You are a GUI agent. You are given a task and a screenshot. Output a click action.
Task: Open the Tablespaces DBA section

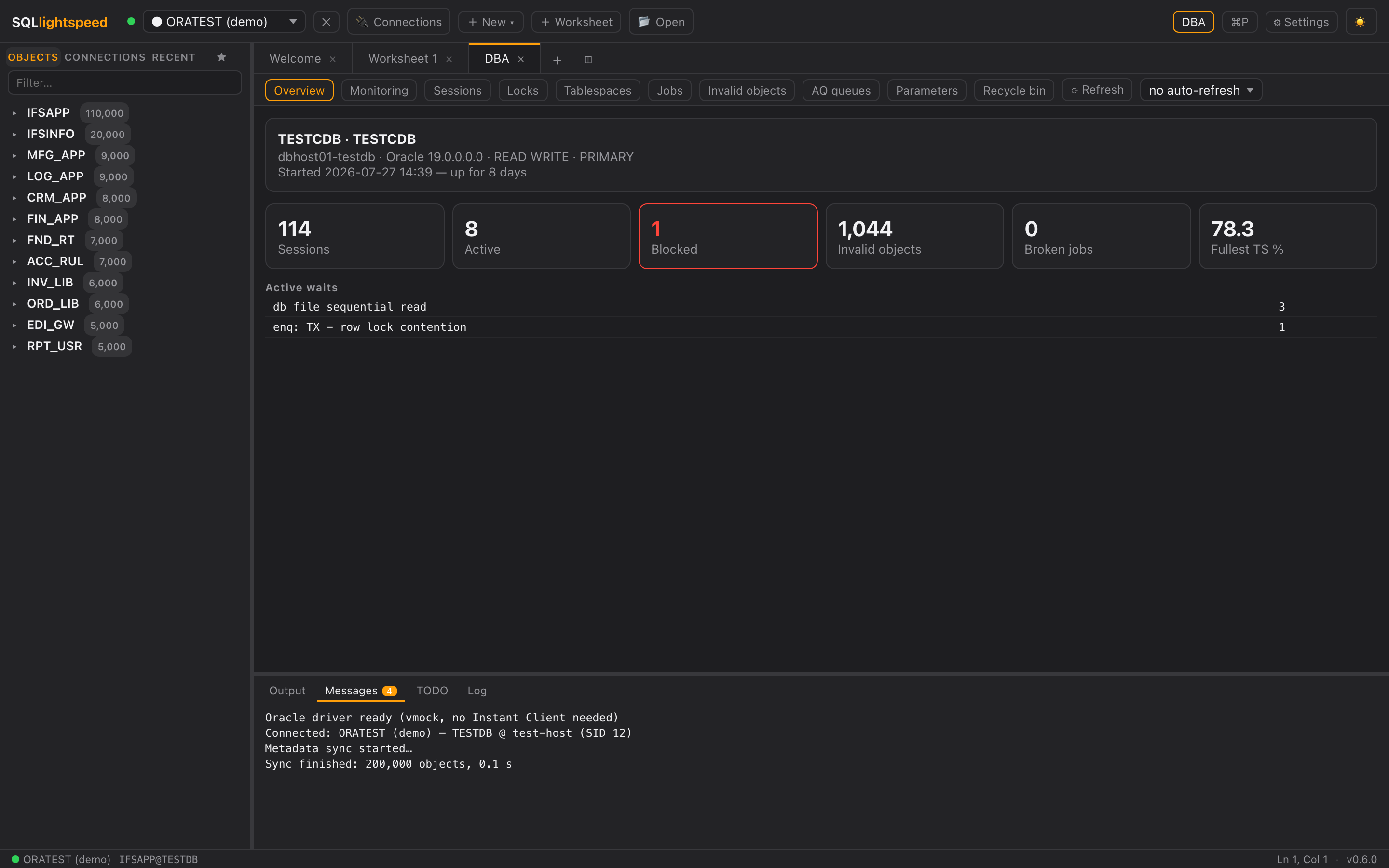tap(598, 91)
